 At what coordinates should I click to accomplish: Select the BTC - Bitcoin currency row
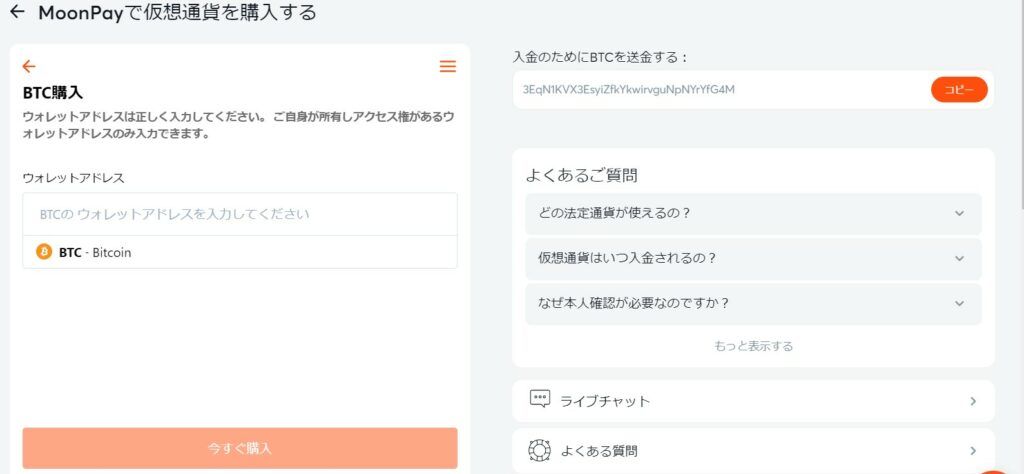click(240, 252)
